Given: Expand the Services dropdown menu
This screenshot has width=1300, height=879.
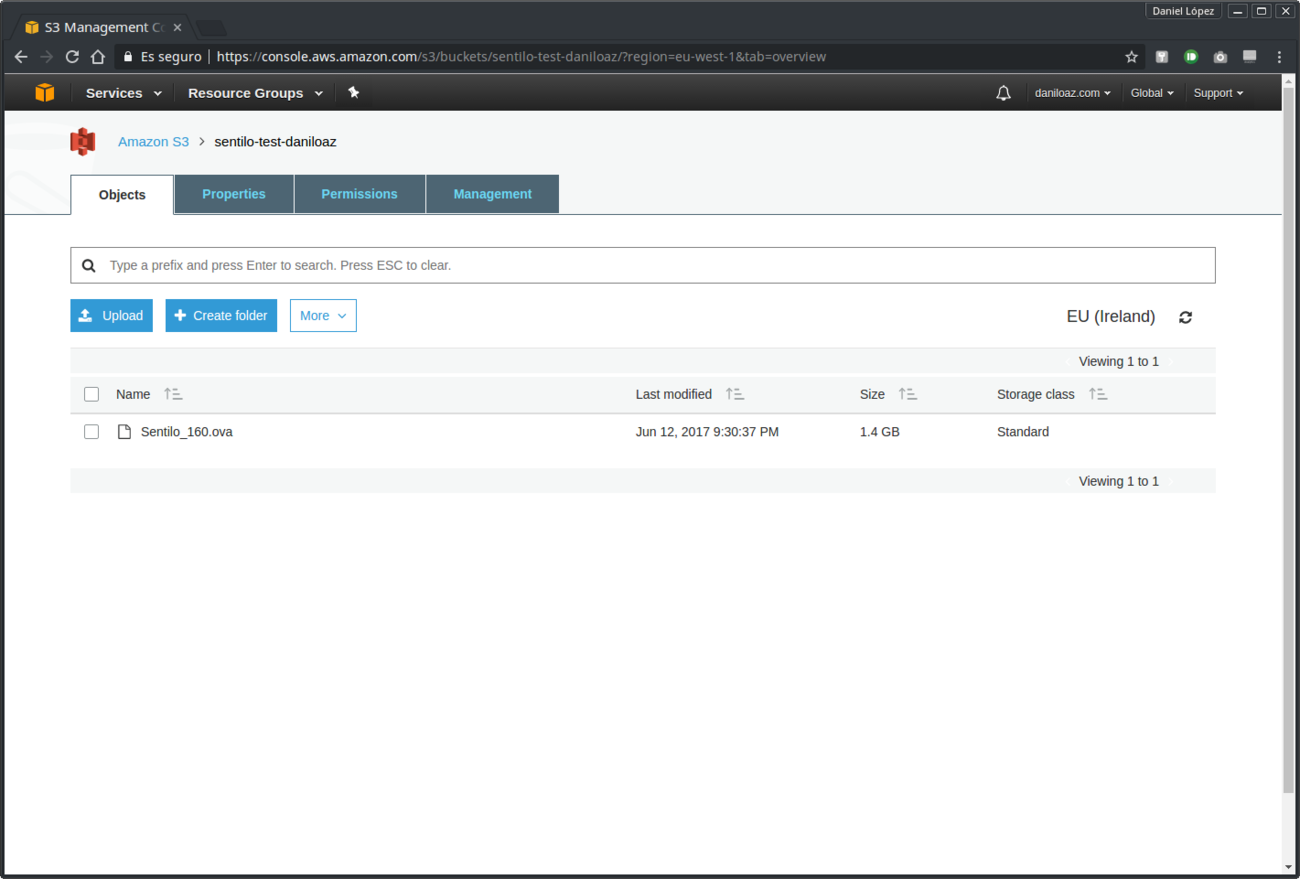Looking at the screenshot, I should 123,93.
